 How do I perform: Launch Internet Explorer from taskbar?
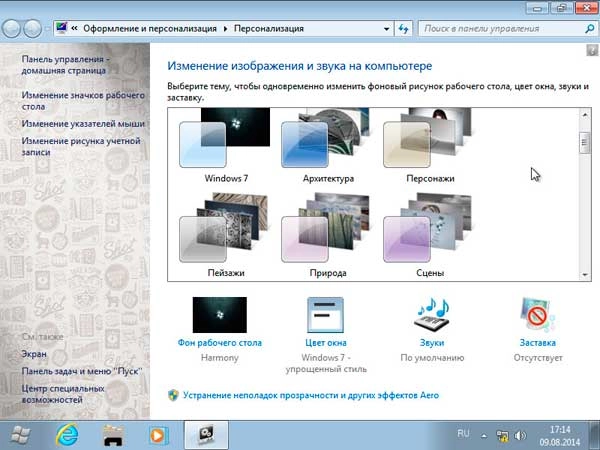[x=67, y=435]
